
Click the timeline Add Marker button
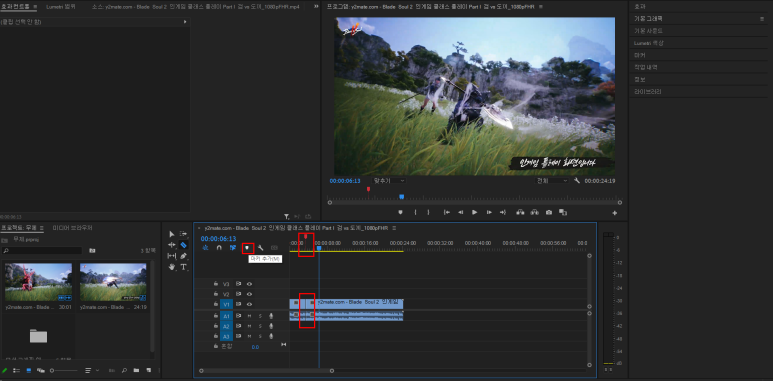point(247,247)
